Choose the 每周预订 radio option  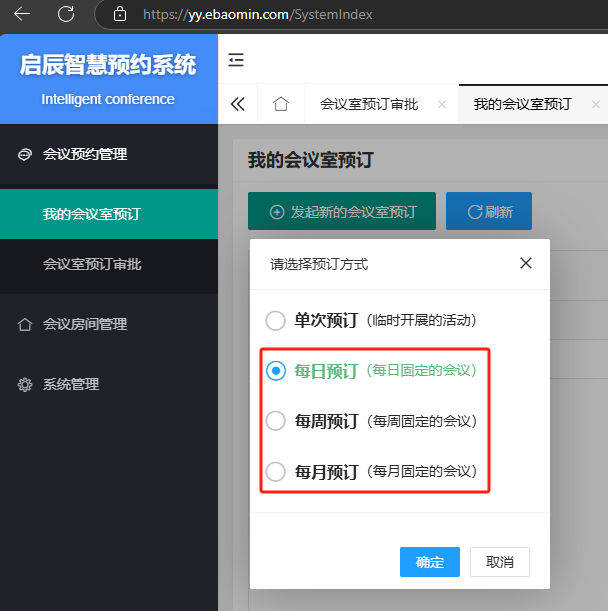(x=275, y=421)
